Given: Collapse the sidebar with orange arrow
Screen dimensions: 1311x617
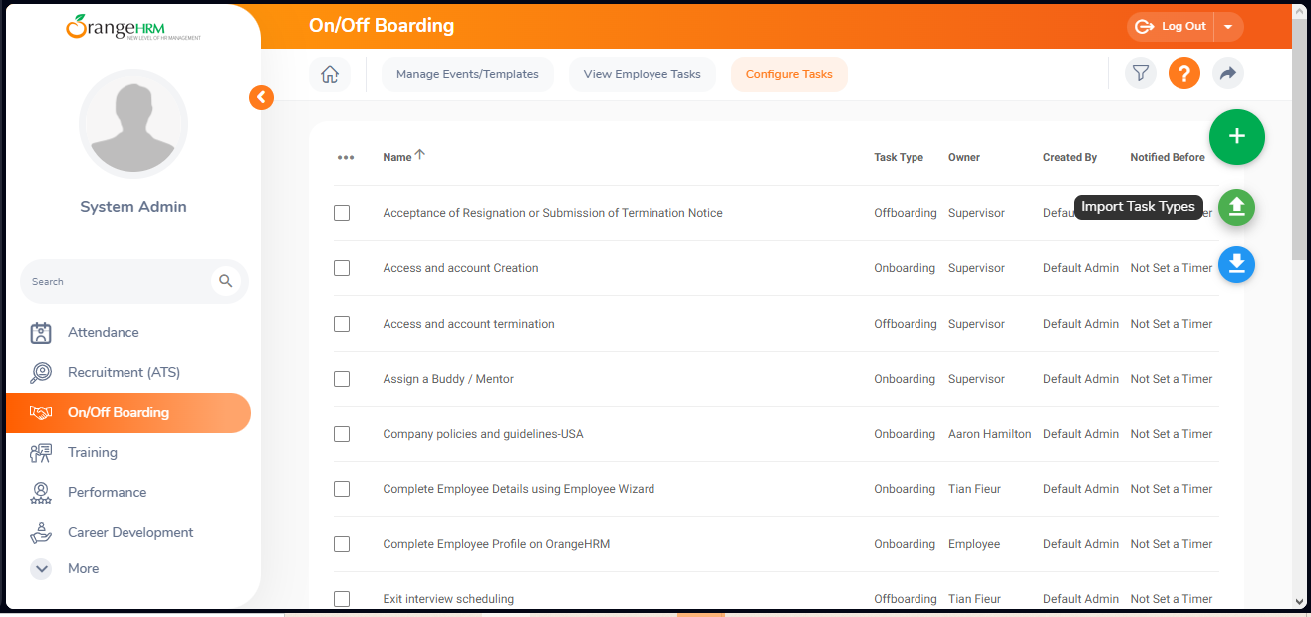Looking at the screenshot, I should (261, 97).
